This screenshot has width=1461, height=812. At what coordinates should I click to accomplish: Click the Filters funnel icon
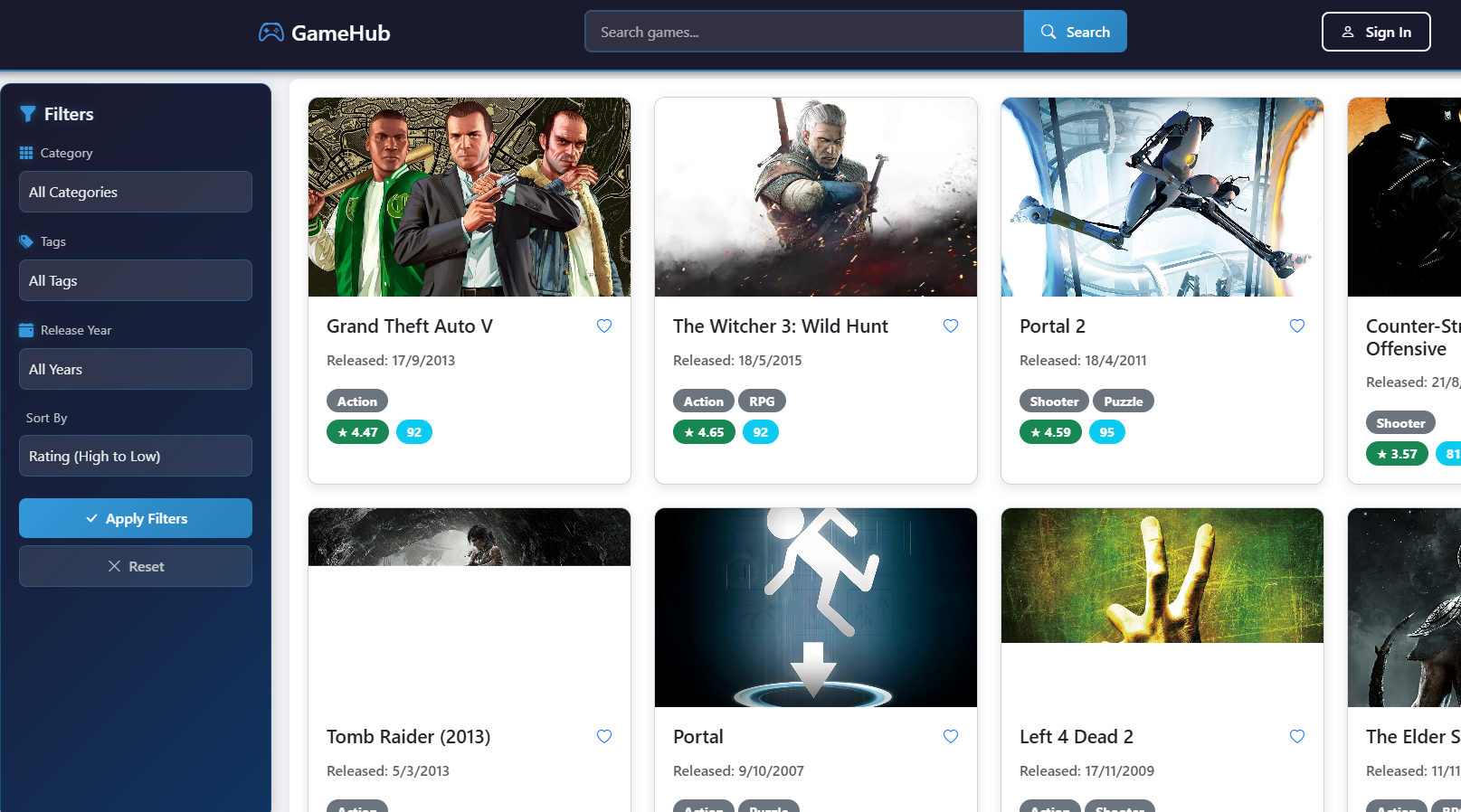(28, 114)
